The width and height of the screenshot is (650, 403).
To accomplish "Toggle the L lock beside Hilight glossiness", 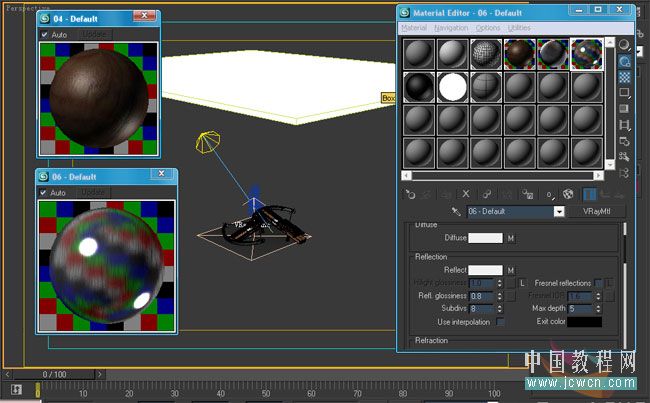I will [522, 283].
